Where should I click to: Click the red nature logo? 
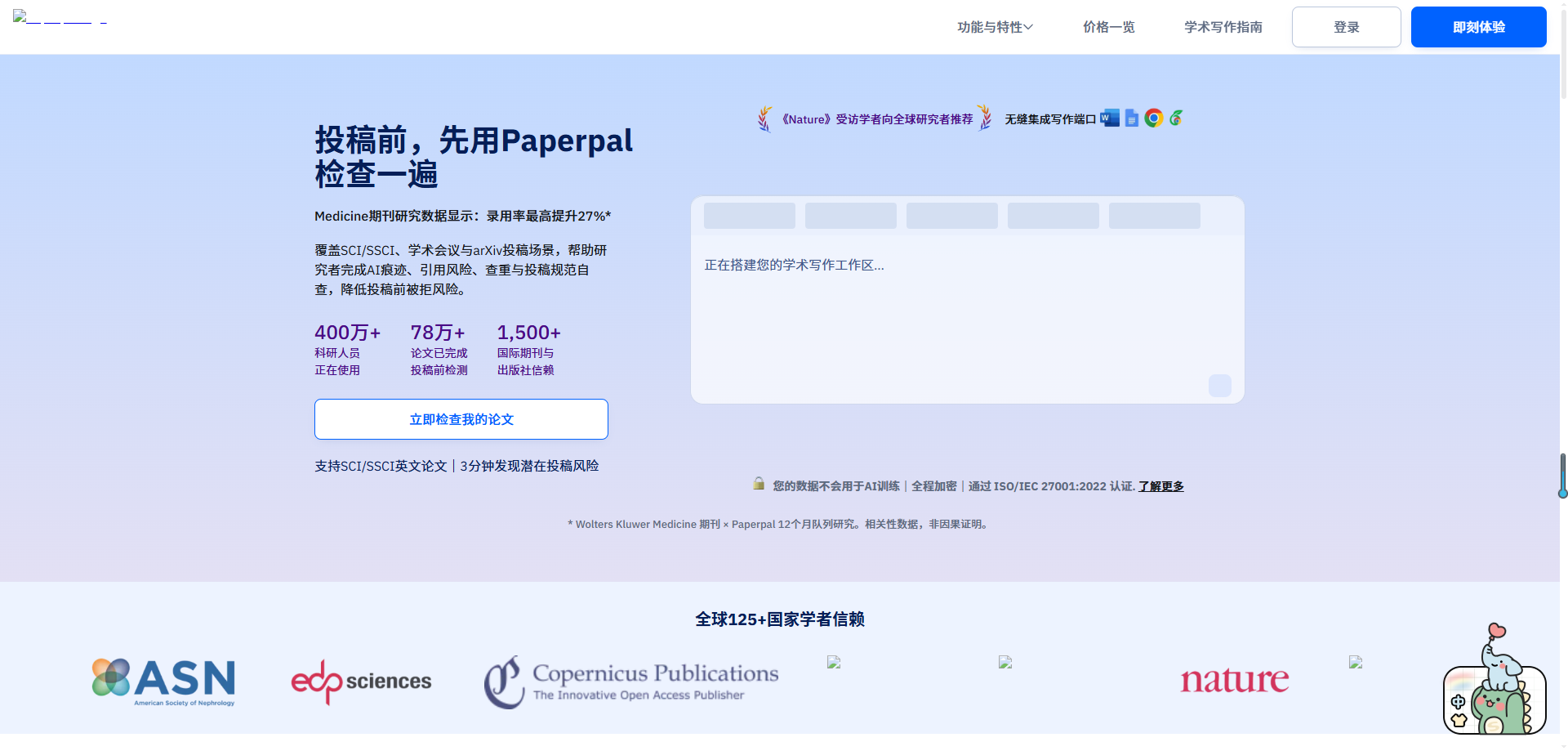1234,680
